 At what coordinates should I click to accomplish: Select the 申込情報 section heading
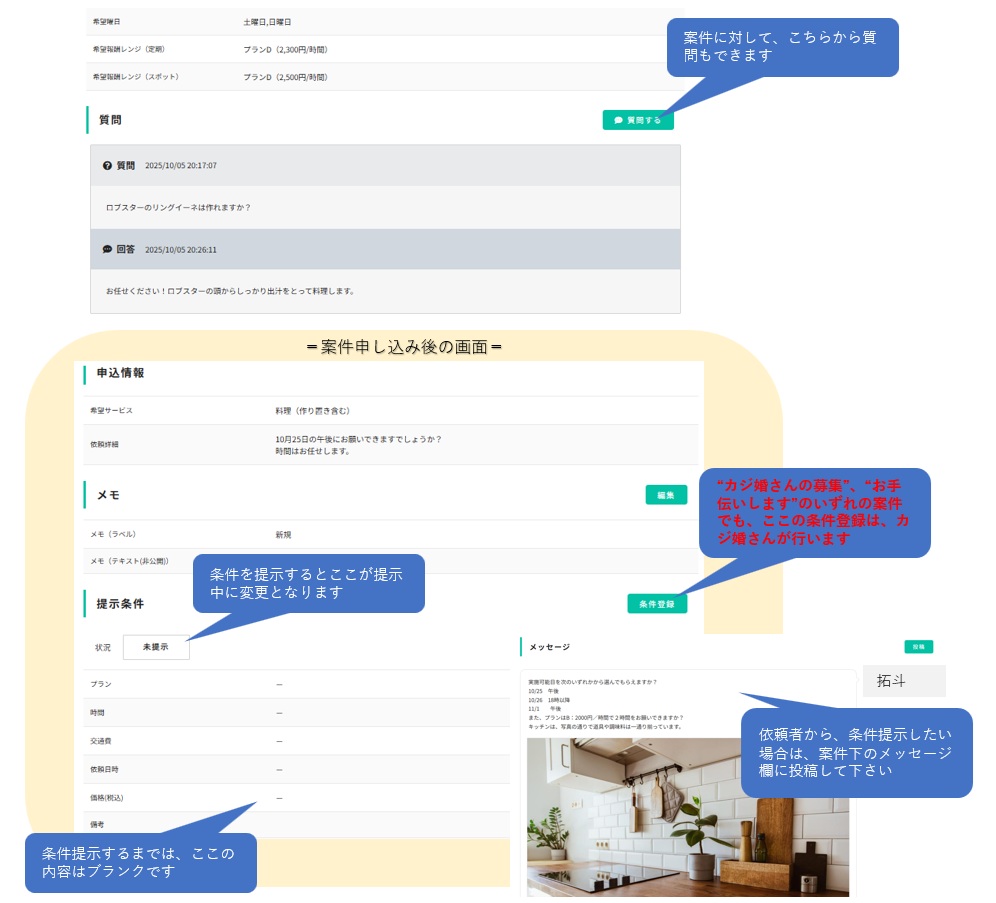(x=120, y=372)
